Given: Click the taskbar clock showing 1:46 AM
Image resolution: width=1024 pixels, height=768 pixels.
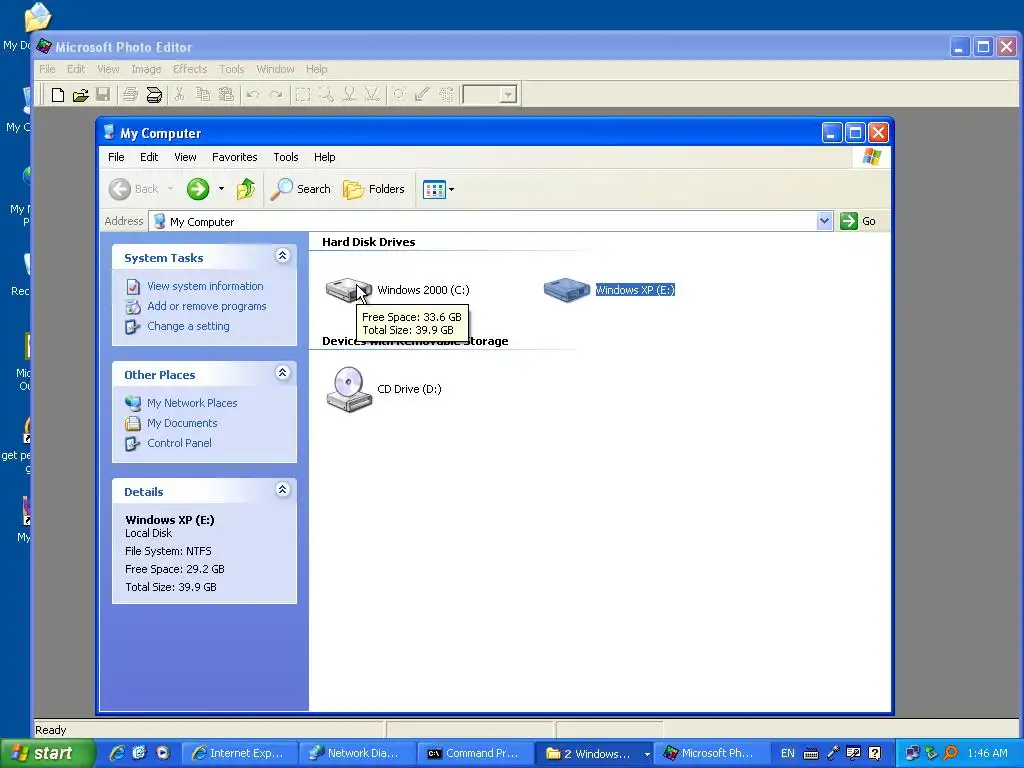Looking at the screenshot, I should pos(987,754).
